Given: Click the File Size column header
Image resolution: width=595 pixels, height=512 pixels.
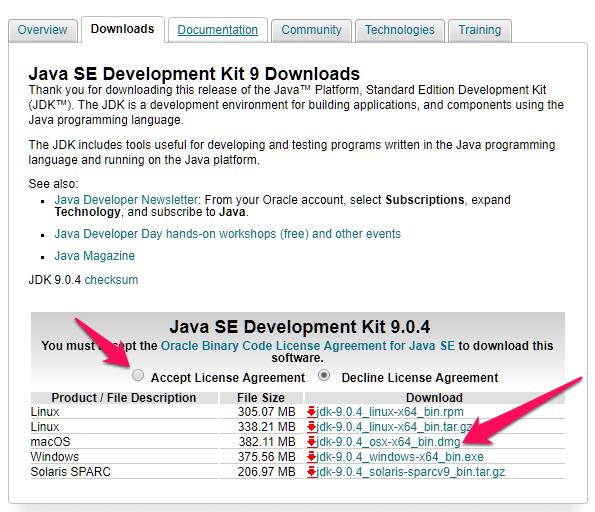Looking at the screenshot, I should [x=261, y=397].
